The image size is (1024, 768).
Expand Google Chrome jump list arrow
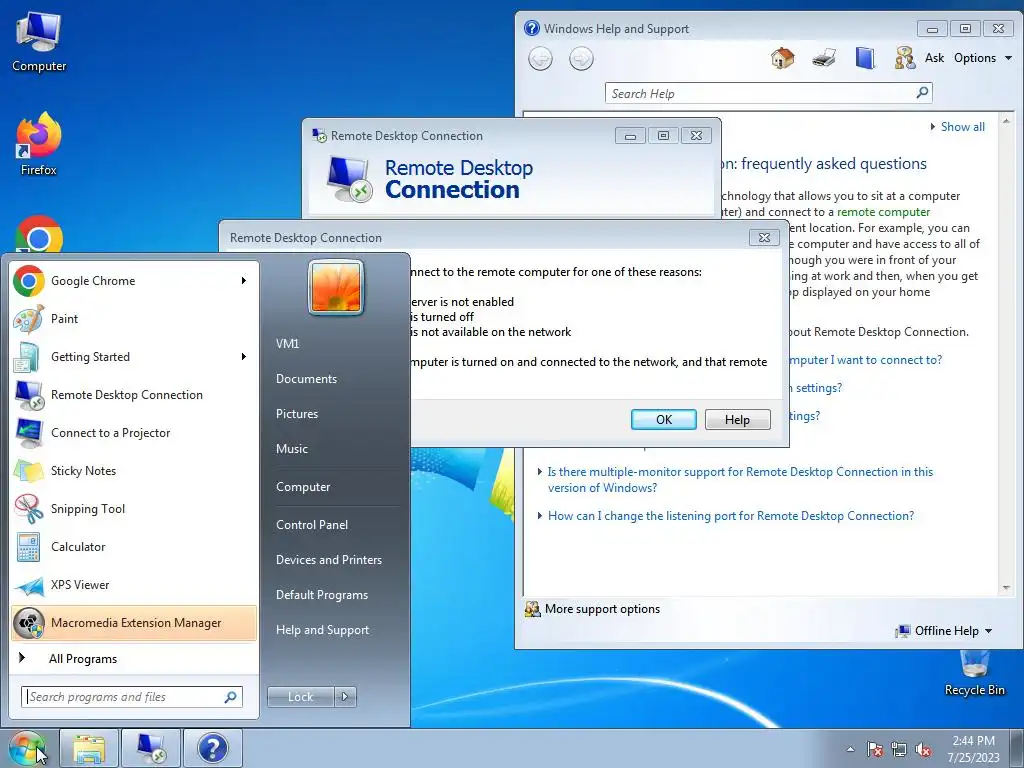(244, 281)
